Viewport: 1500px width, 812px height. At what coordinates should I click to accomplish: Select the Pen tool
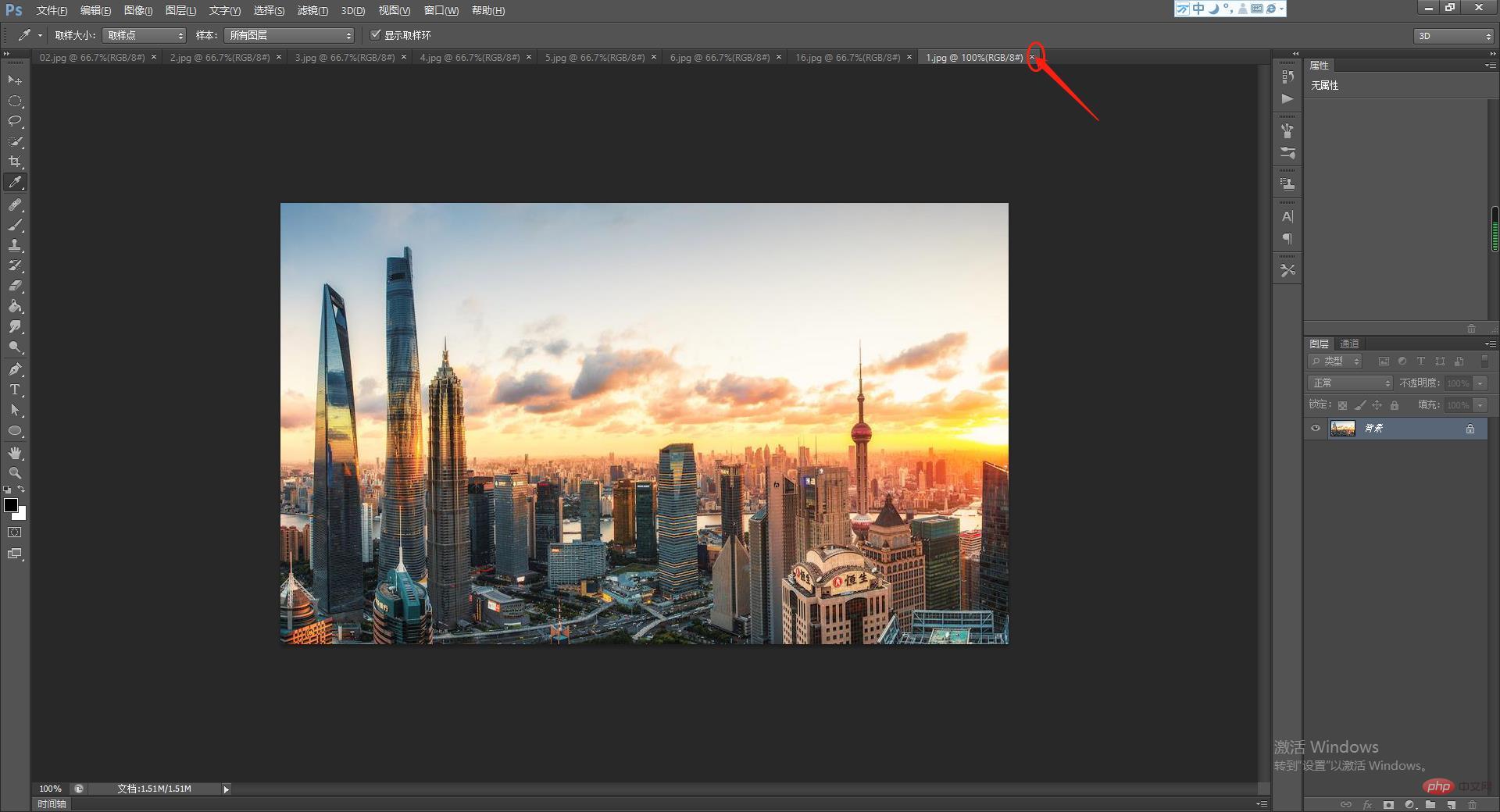[x=15, y=369]
